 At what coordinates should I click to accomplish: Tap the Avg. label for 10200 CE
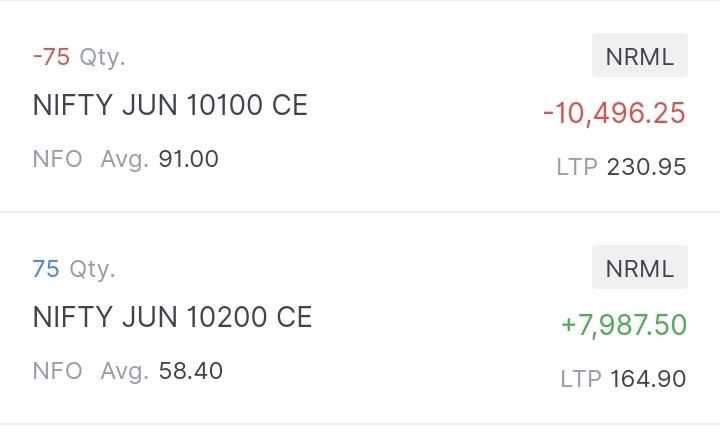click(125, 371)
